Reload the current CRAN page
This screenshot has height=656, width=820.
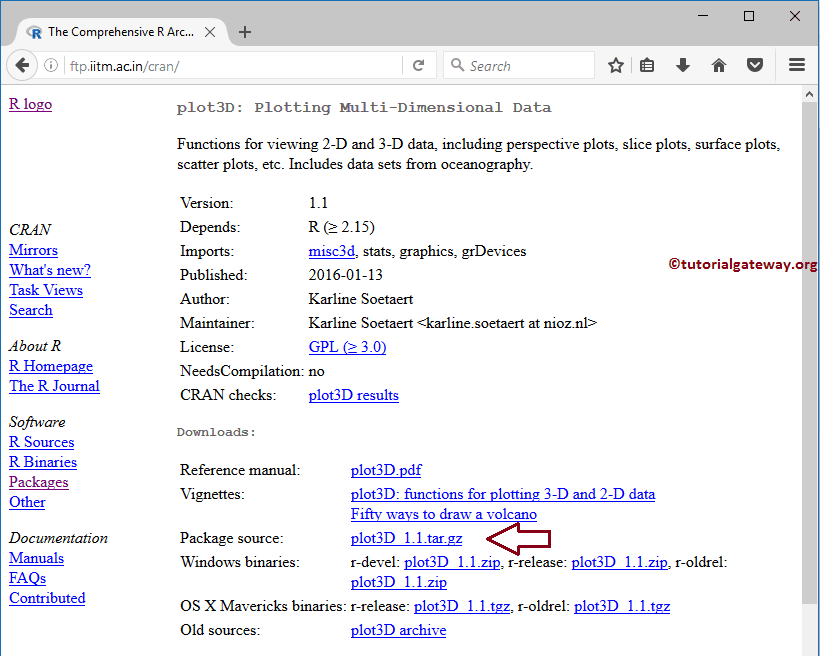coord(419,65)
